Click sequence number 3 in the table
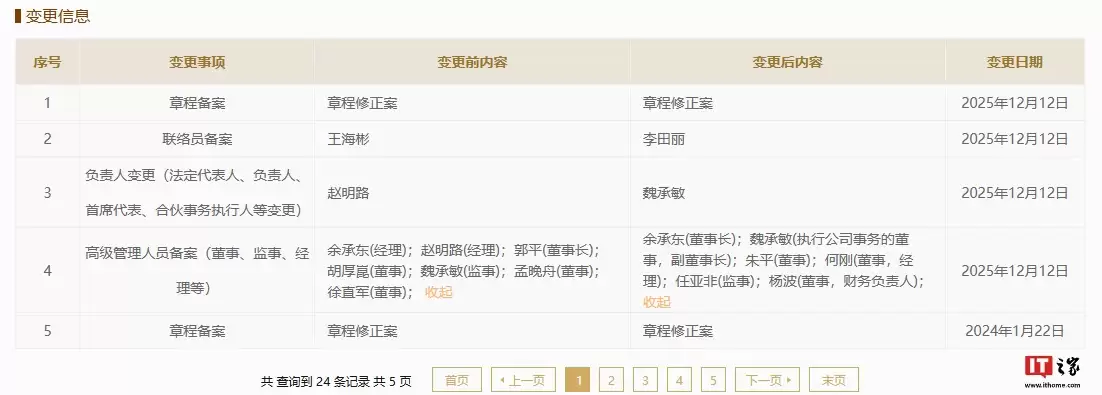 coord(47,193)
